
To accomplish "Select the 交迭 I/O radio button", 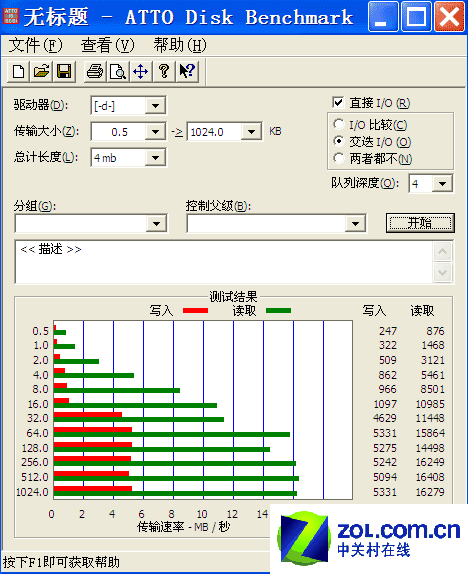I will (339, 141).
